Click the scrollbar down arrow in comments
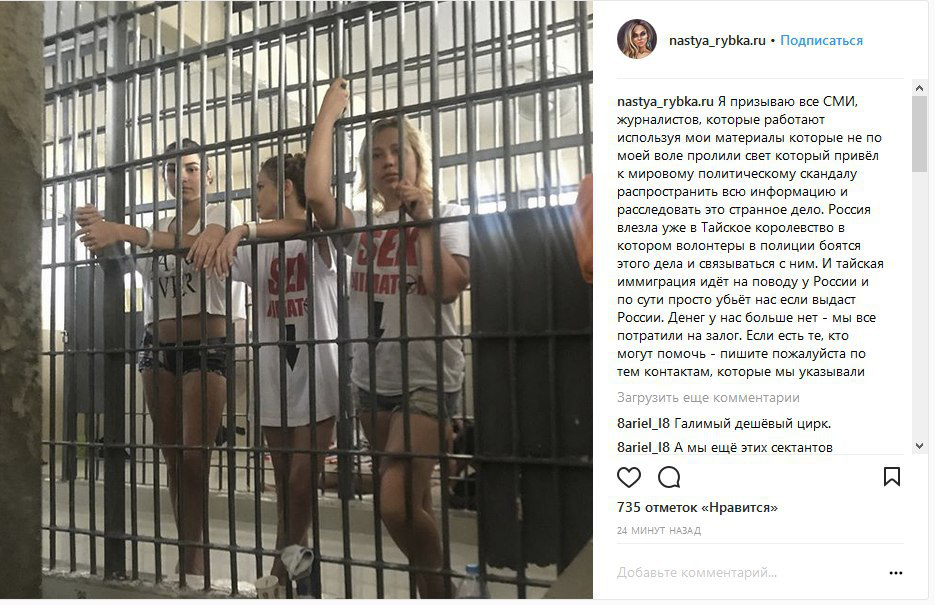 pos(919,446)
